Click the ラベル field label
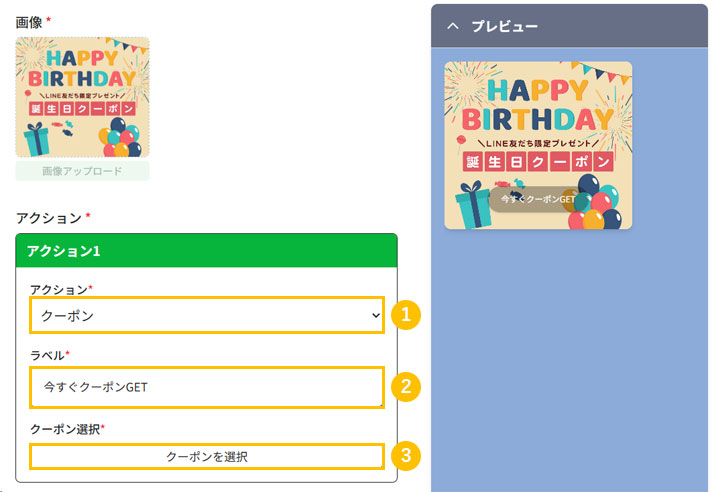715x492 pixels. [x=49, y=355]
